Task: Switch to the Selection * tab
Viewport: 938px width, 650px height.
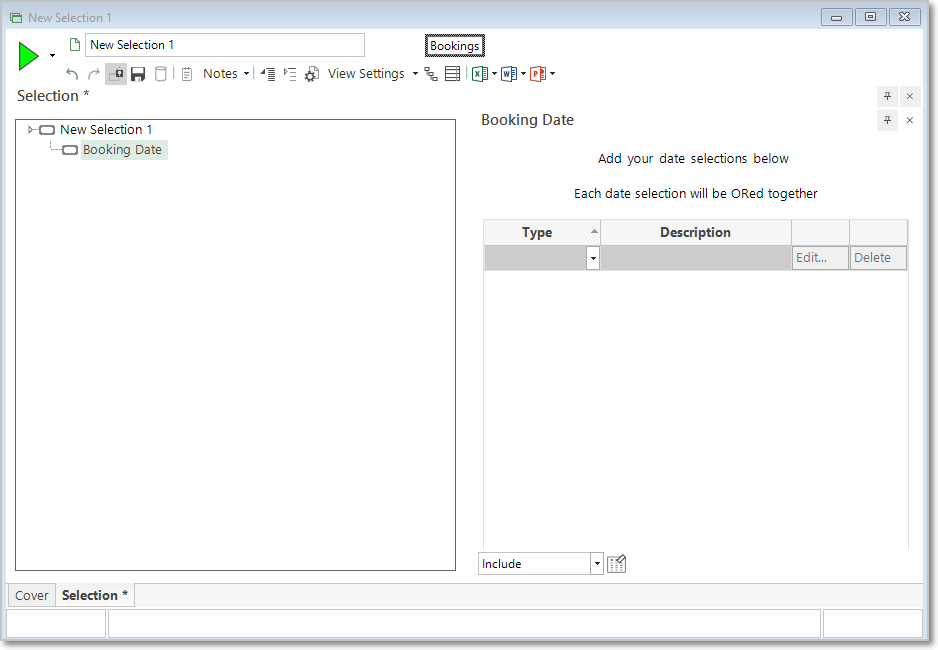Action: pyautogui.click(x=95, y=596)
